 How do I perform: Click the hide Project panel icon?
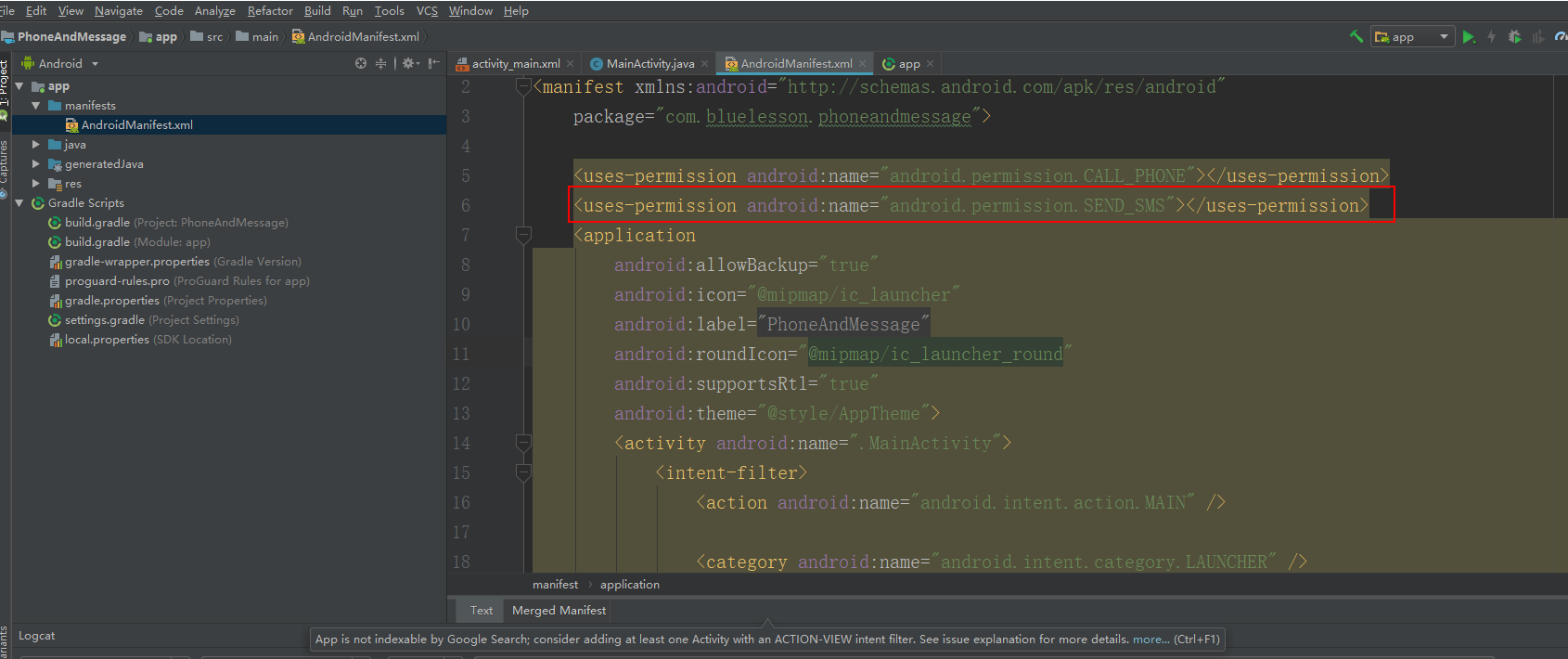point(433,63)
